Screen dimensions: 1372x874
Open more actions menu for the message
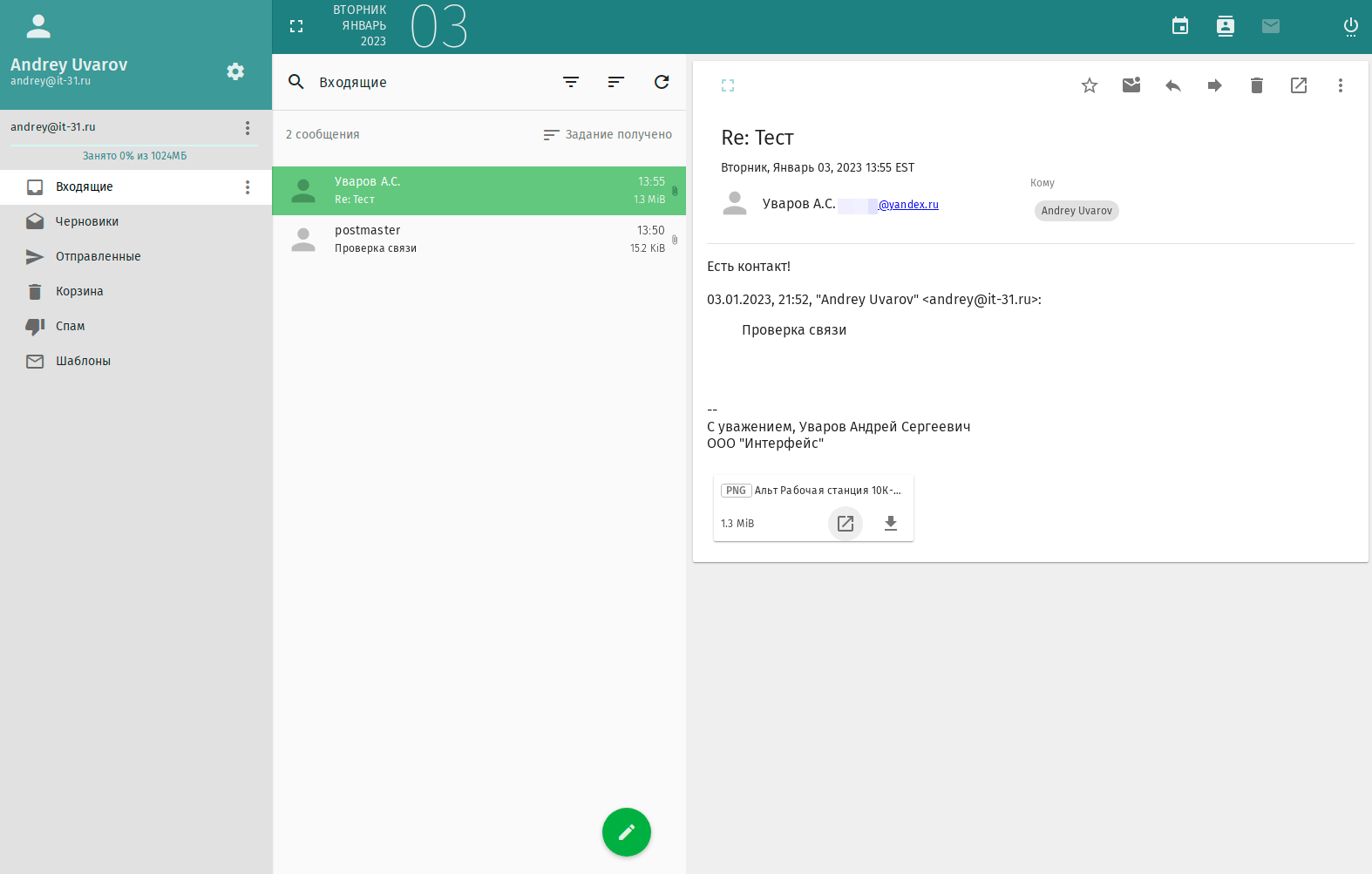[x=1341, y=85]
